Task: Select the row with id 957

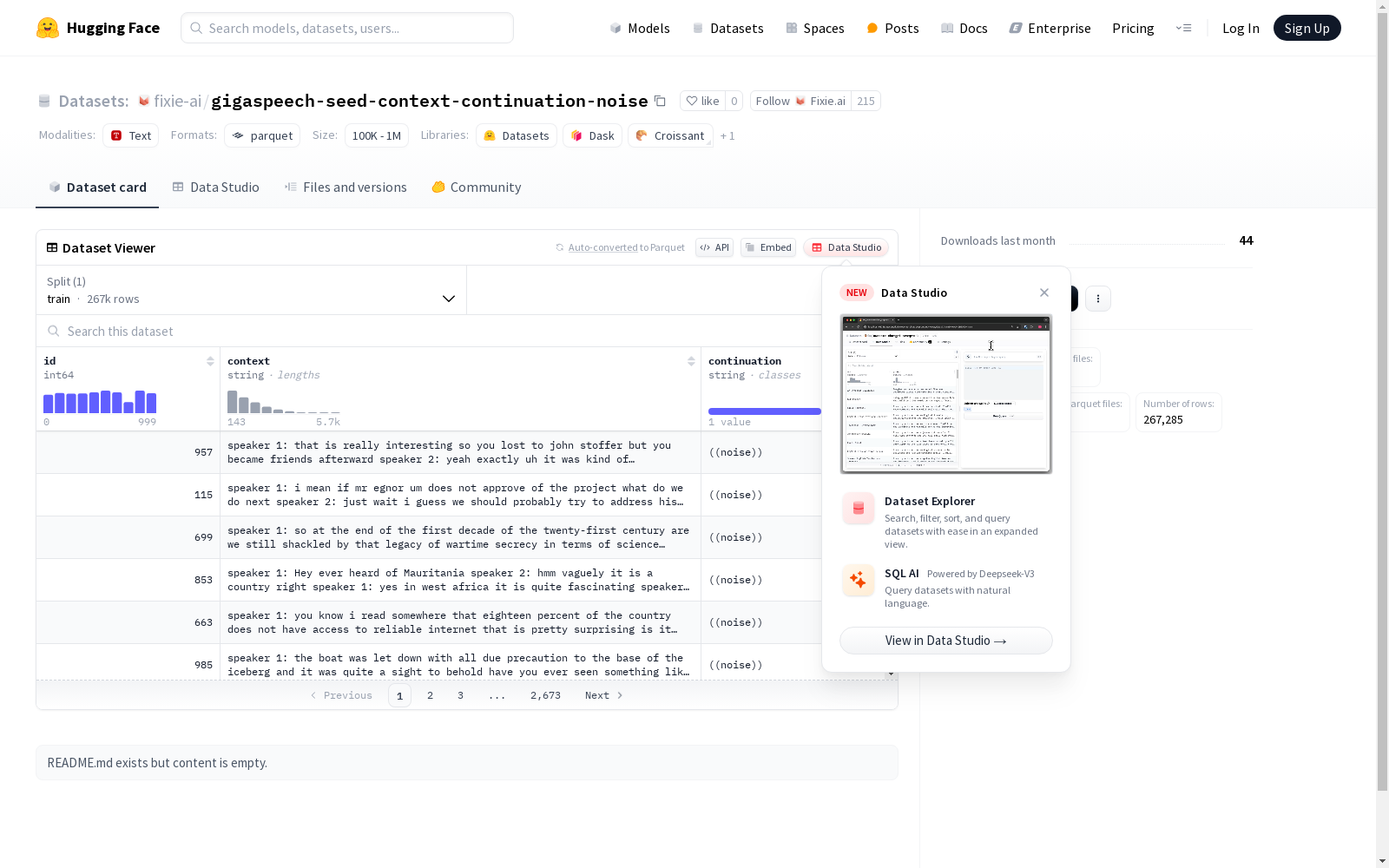Action: coord(429,452)
